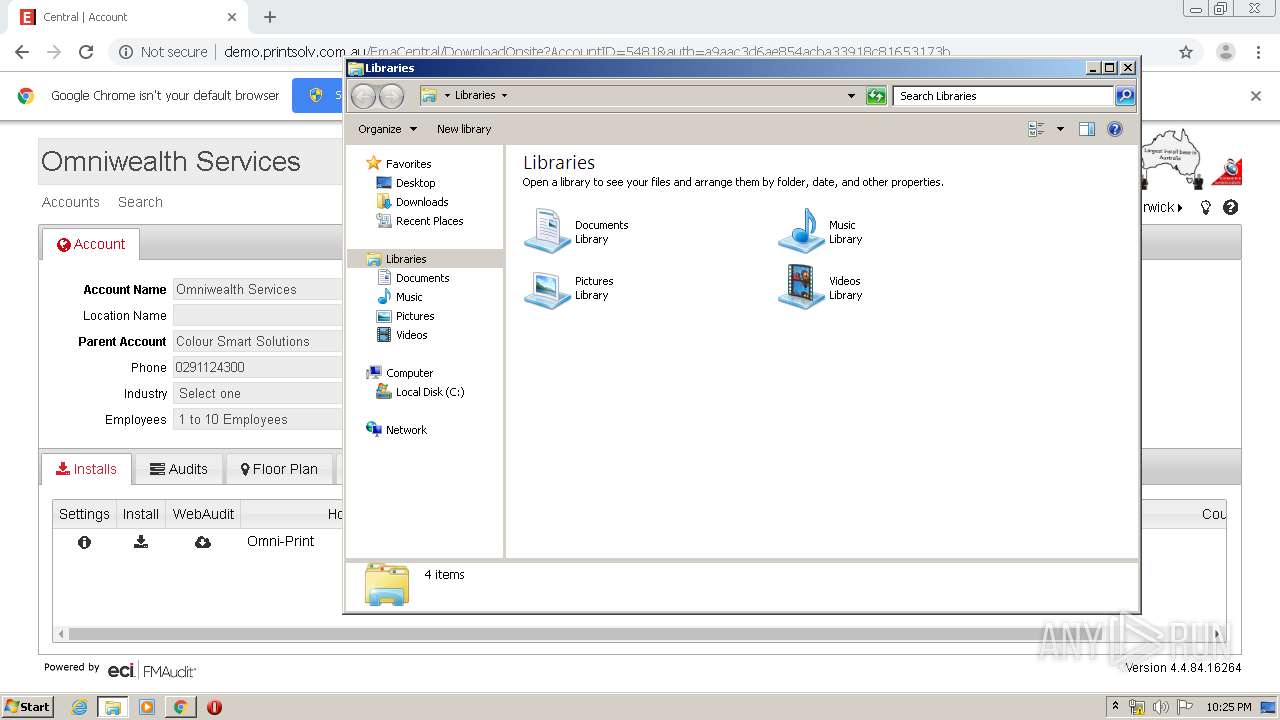Open the Organize dropdown menu
The image size is (1280, 720).
pyautogui.click(x=387, y=129)
